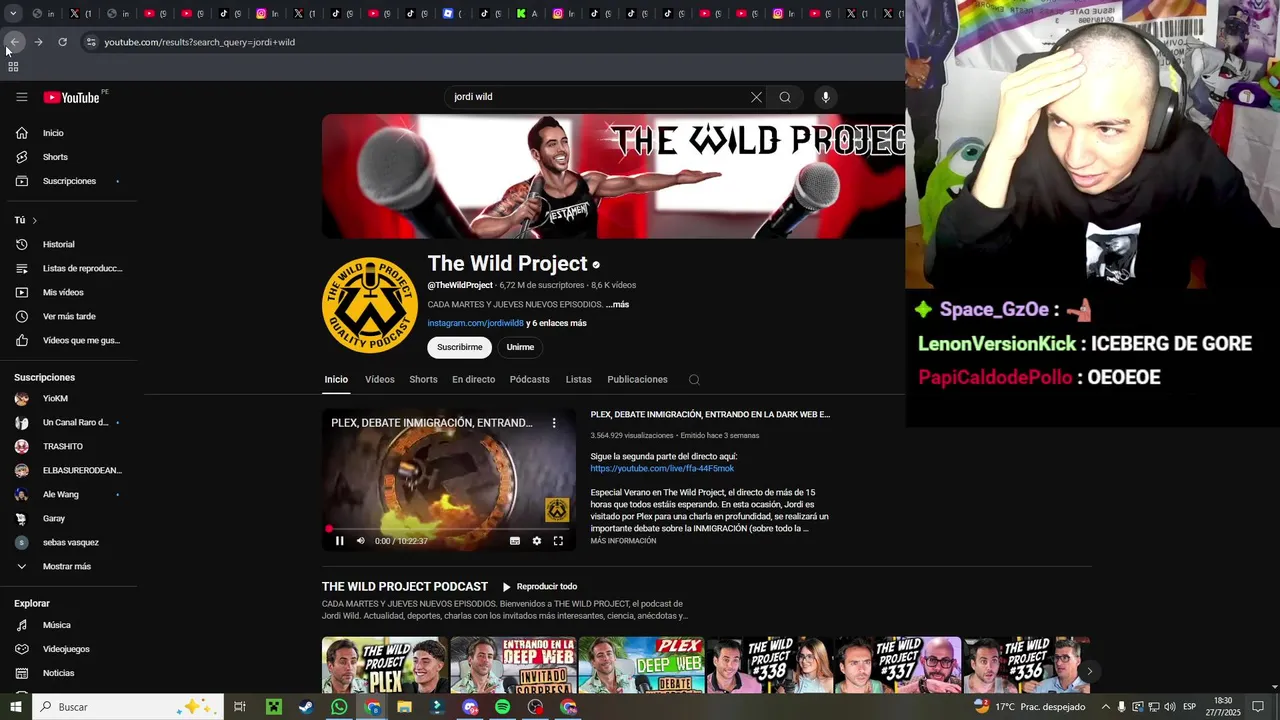
Task: Open the YouTube hamburger guide menu
Action: tap(21, 97)
